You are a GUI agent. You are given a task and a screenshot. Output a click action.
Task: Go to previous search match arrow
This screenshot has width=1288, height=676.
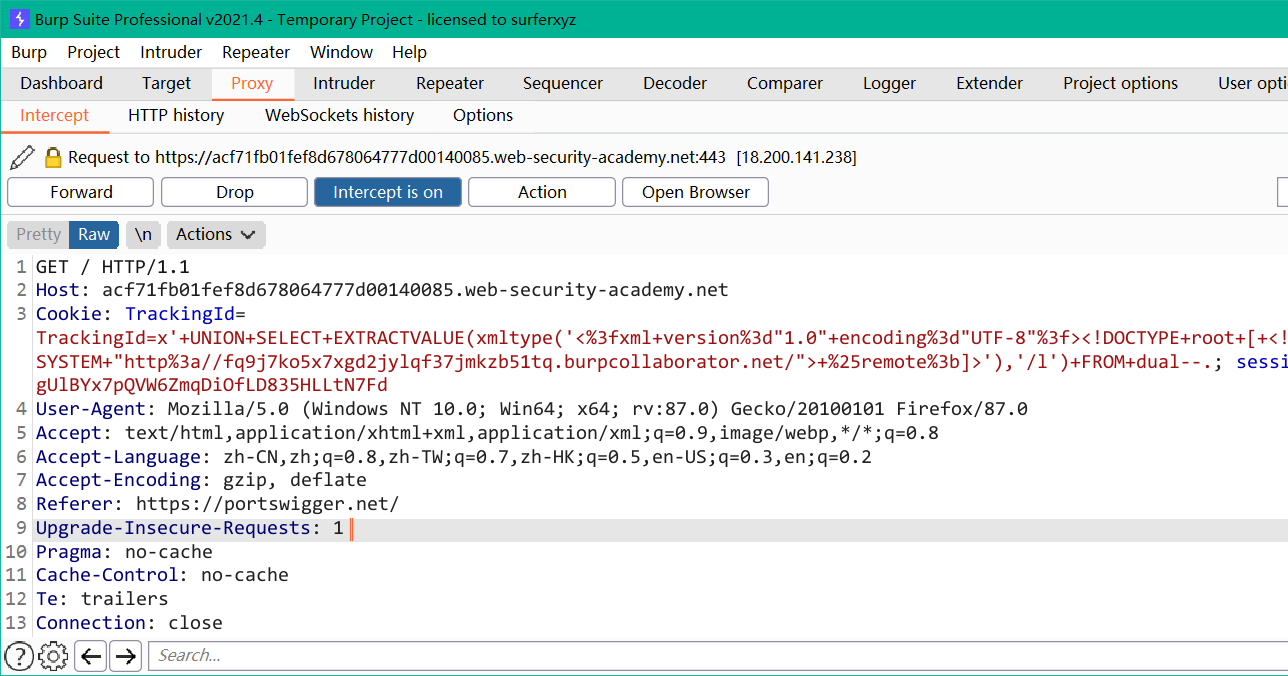(91, 656)
